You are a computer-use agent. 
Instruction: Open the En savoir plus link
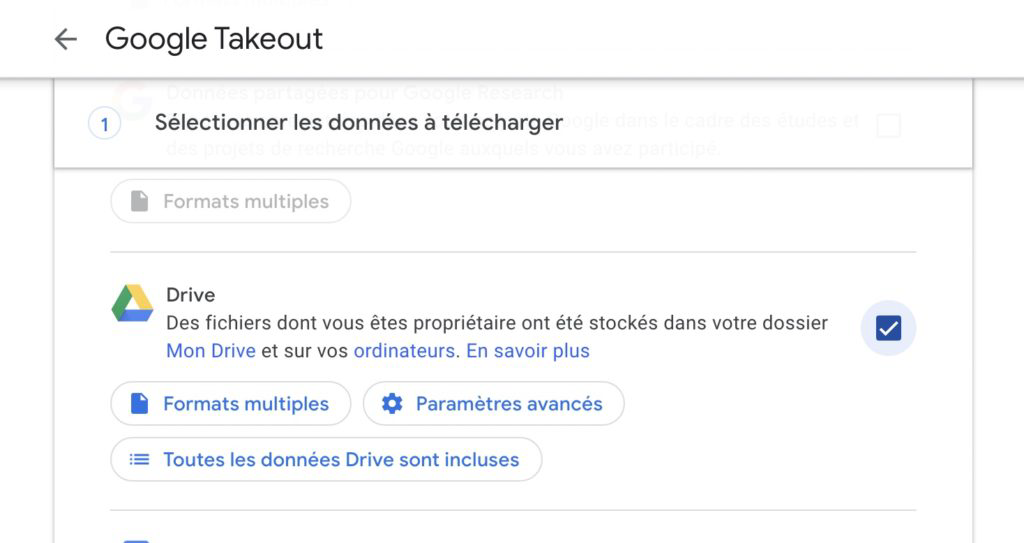click(528, 351)
